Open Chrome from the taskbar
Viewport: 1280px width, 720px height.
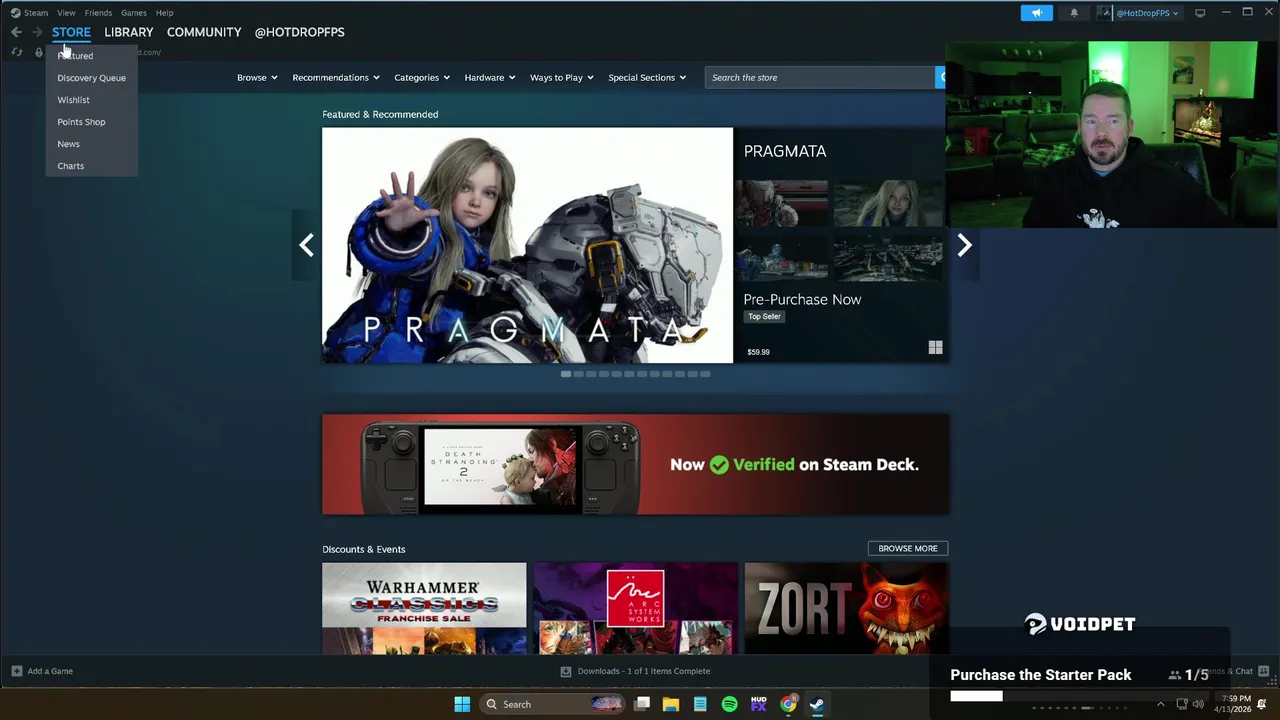point(788,704)
